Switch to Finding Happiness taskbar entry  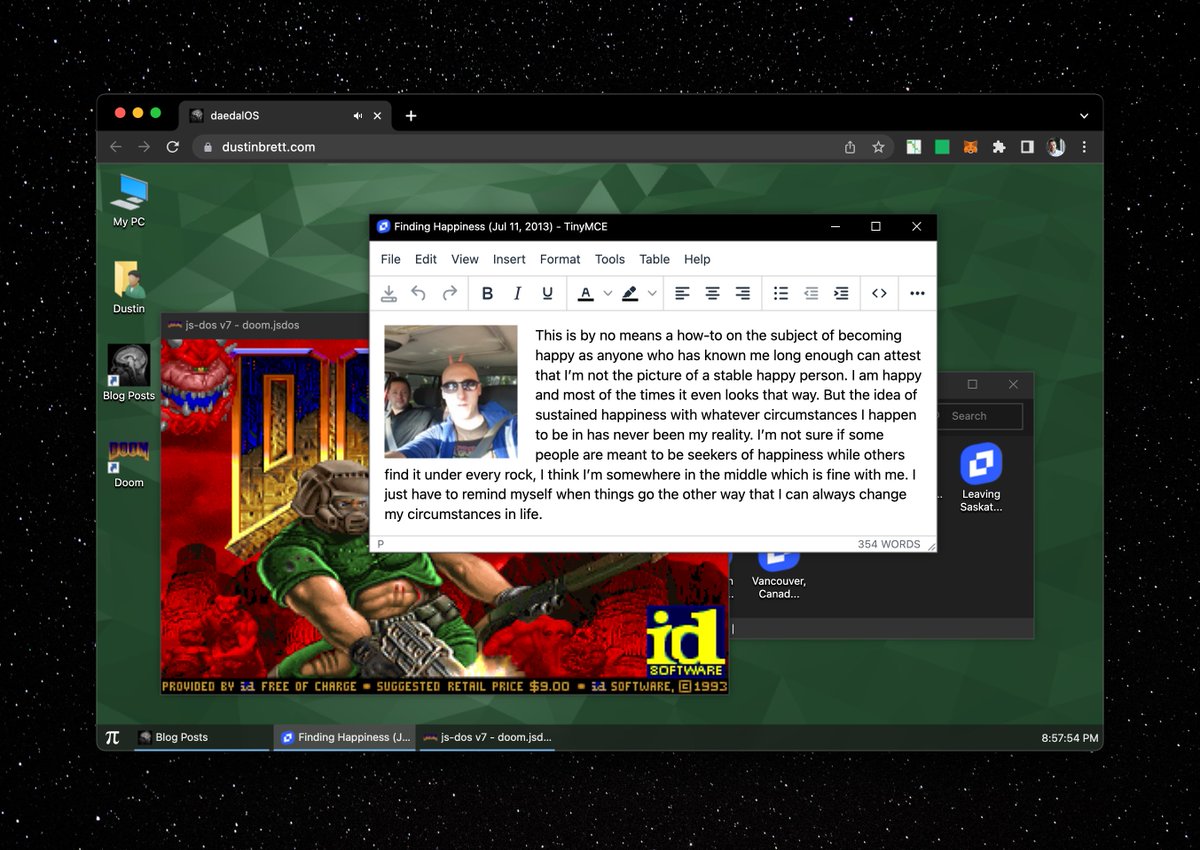345,738
